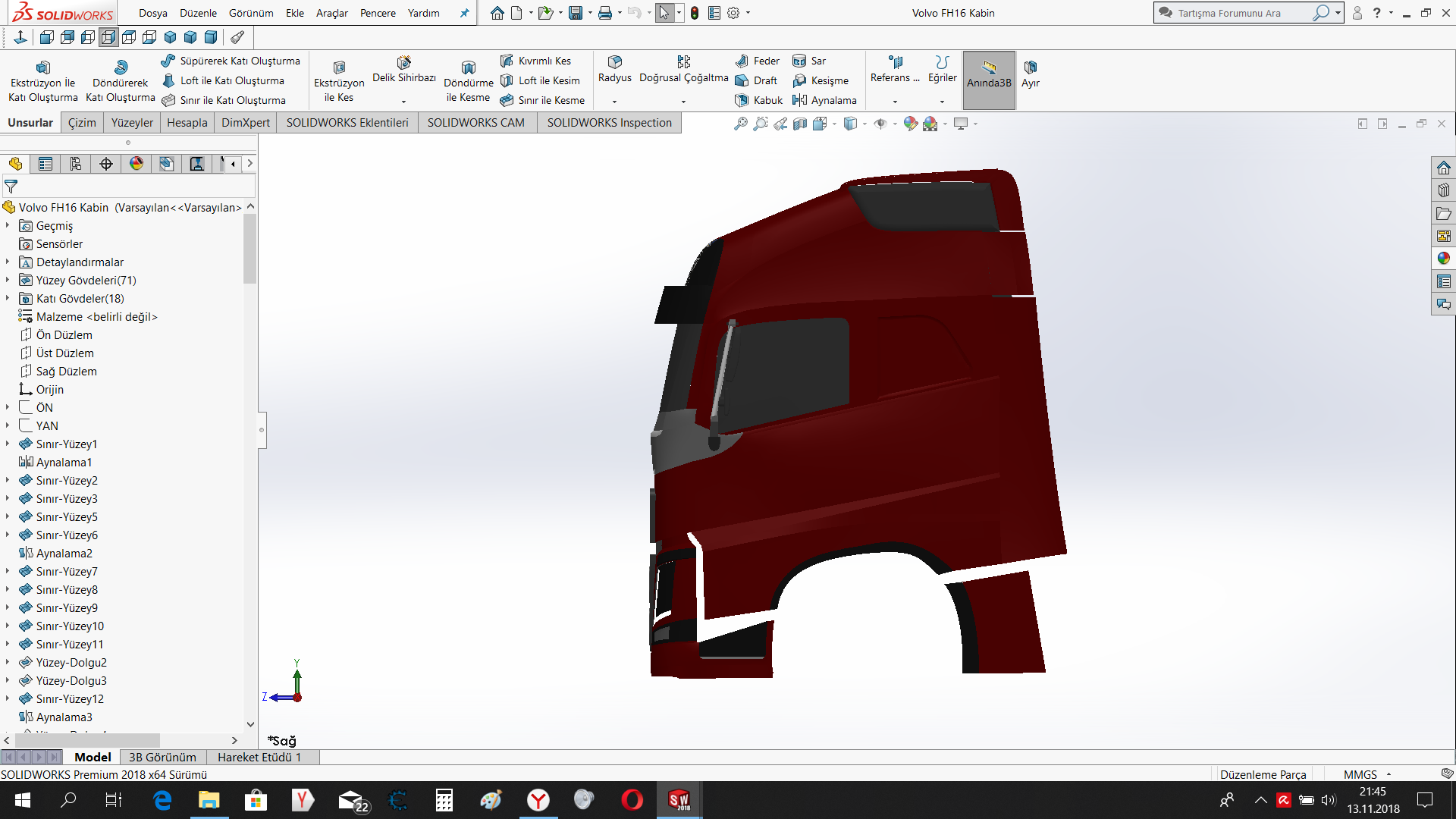Open Appearances color wheel in task pane
This screenshot has width=1456, height=819.
[1443, 259]
